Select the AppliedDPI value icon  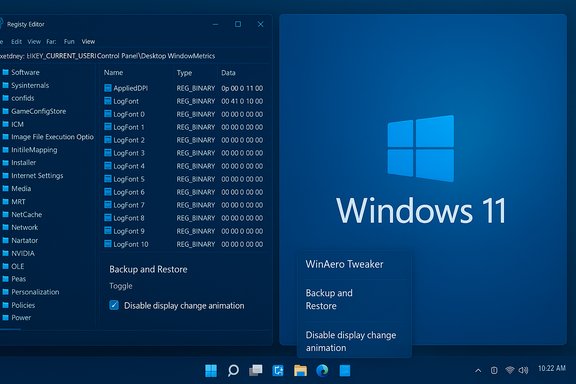click(108, 88)
